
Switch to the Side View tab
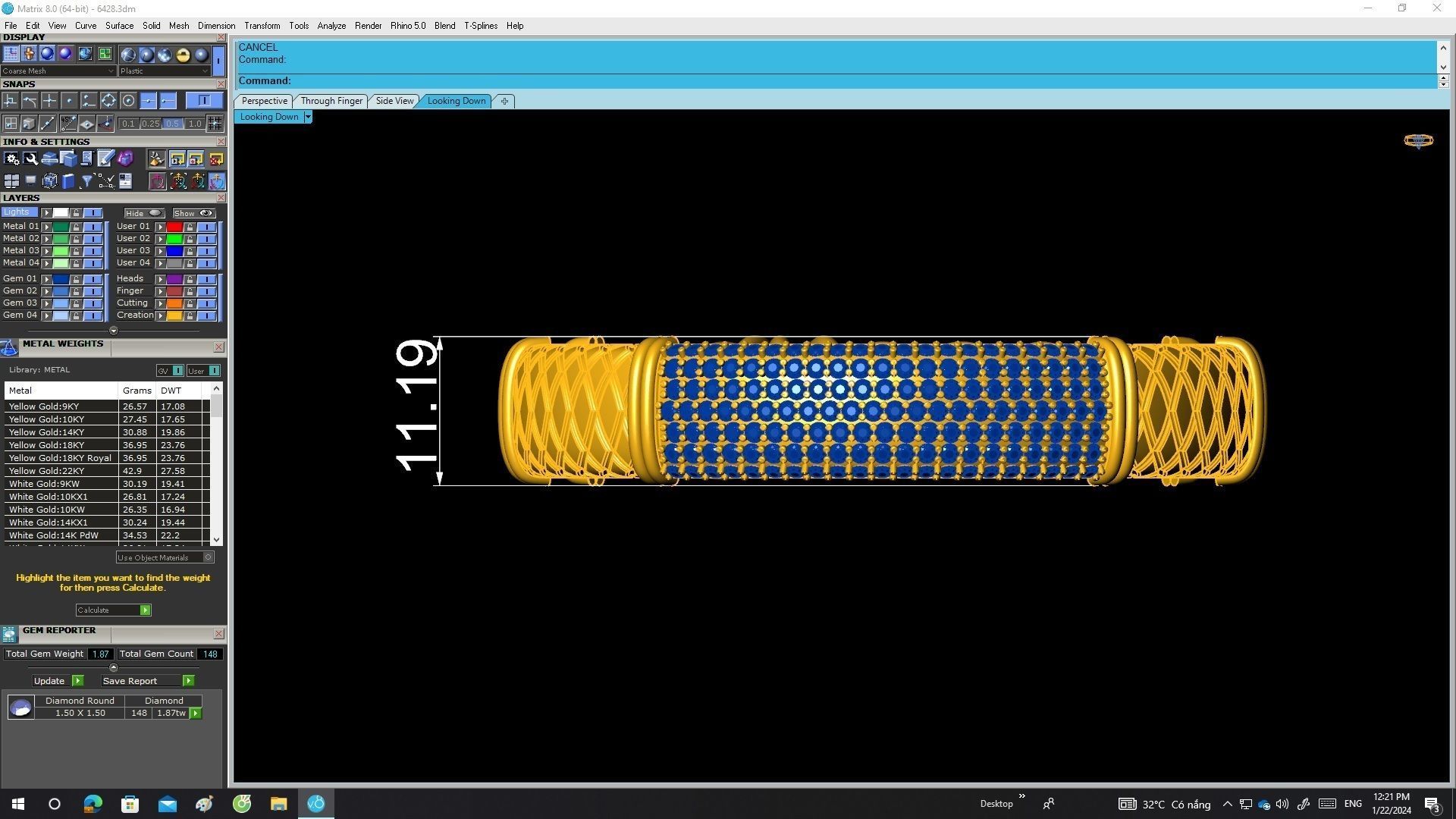394,101
